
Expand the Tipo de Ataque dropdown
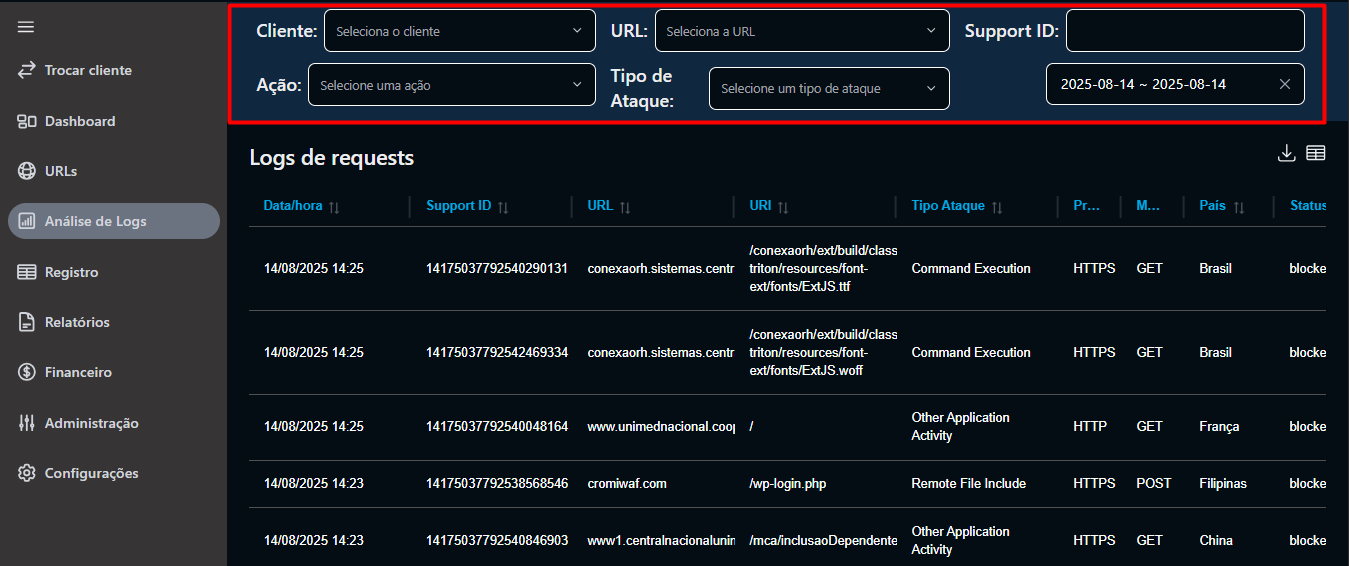pyautogui.click(x=828, y=88)
